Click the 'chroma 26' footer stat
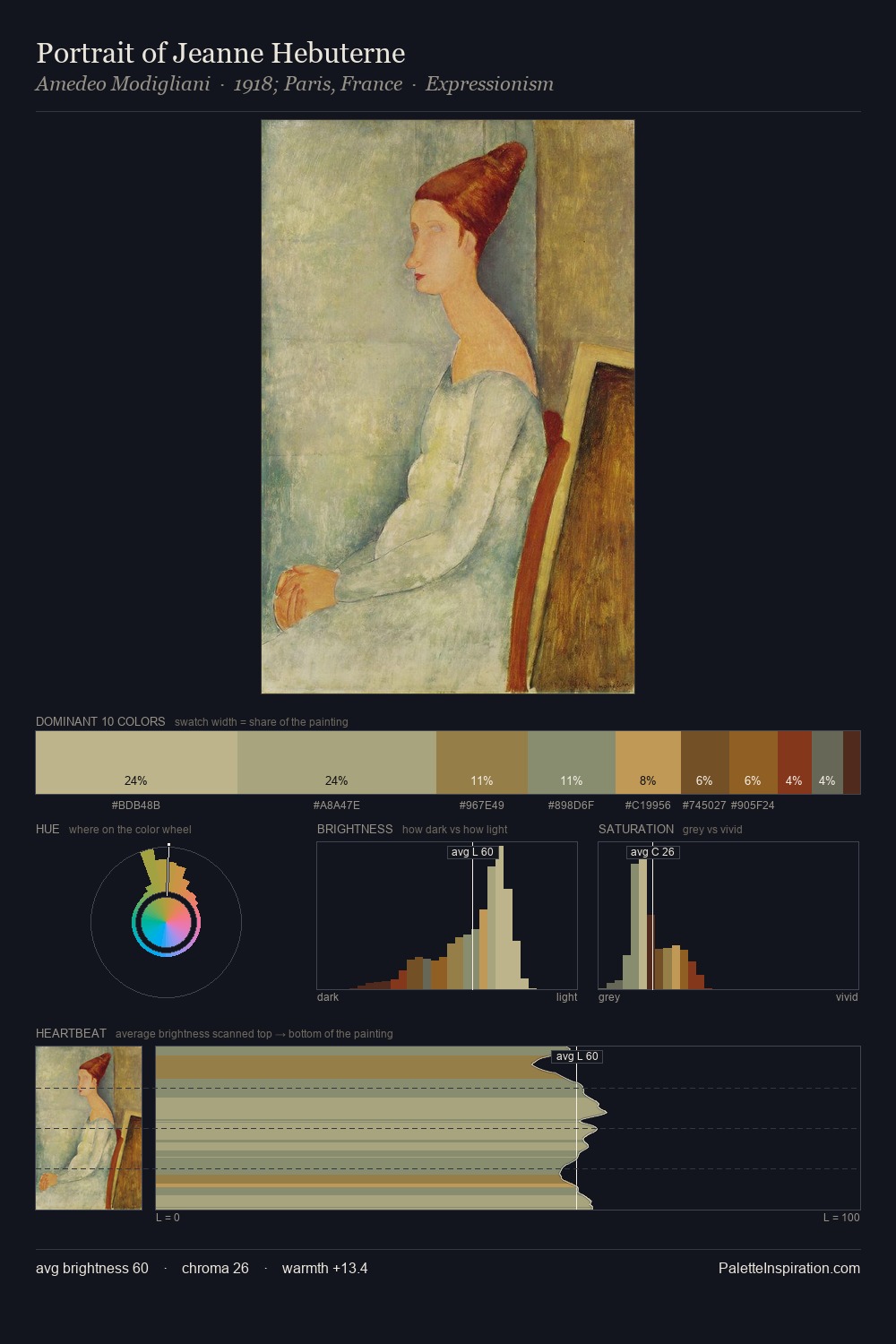This screenshot has height=1344, width=896. 215,1268
